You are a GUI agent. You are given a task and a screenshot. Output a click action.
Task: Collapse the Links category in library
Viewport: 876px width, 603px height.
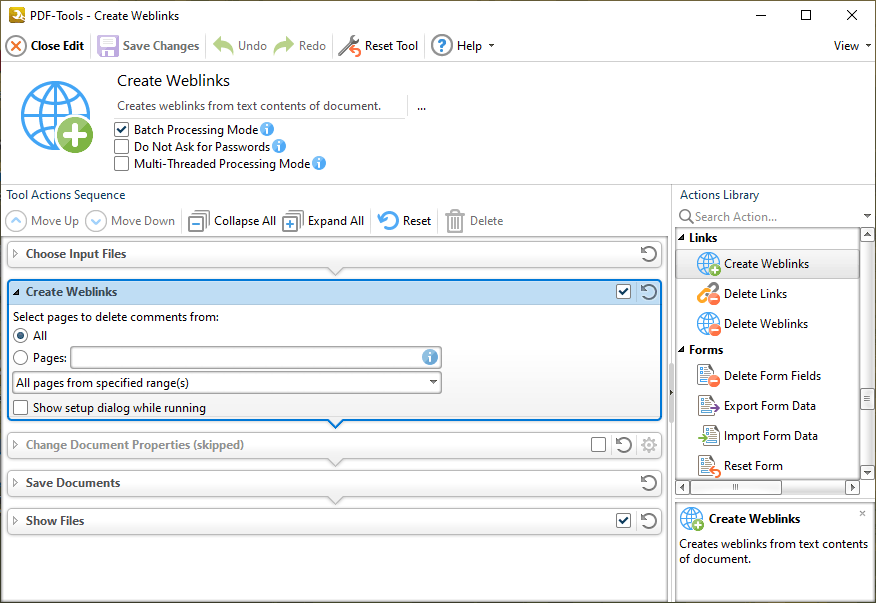682,238
